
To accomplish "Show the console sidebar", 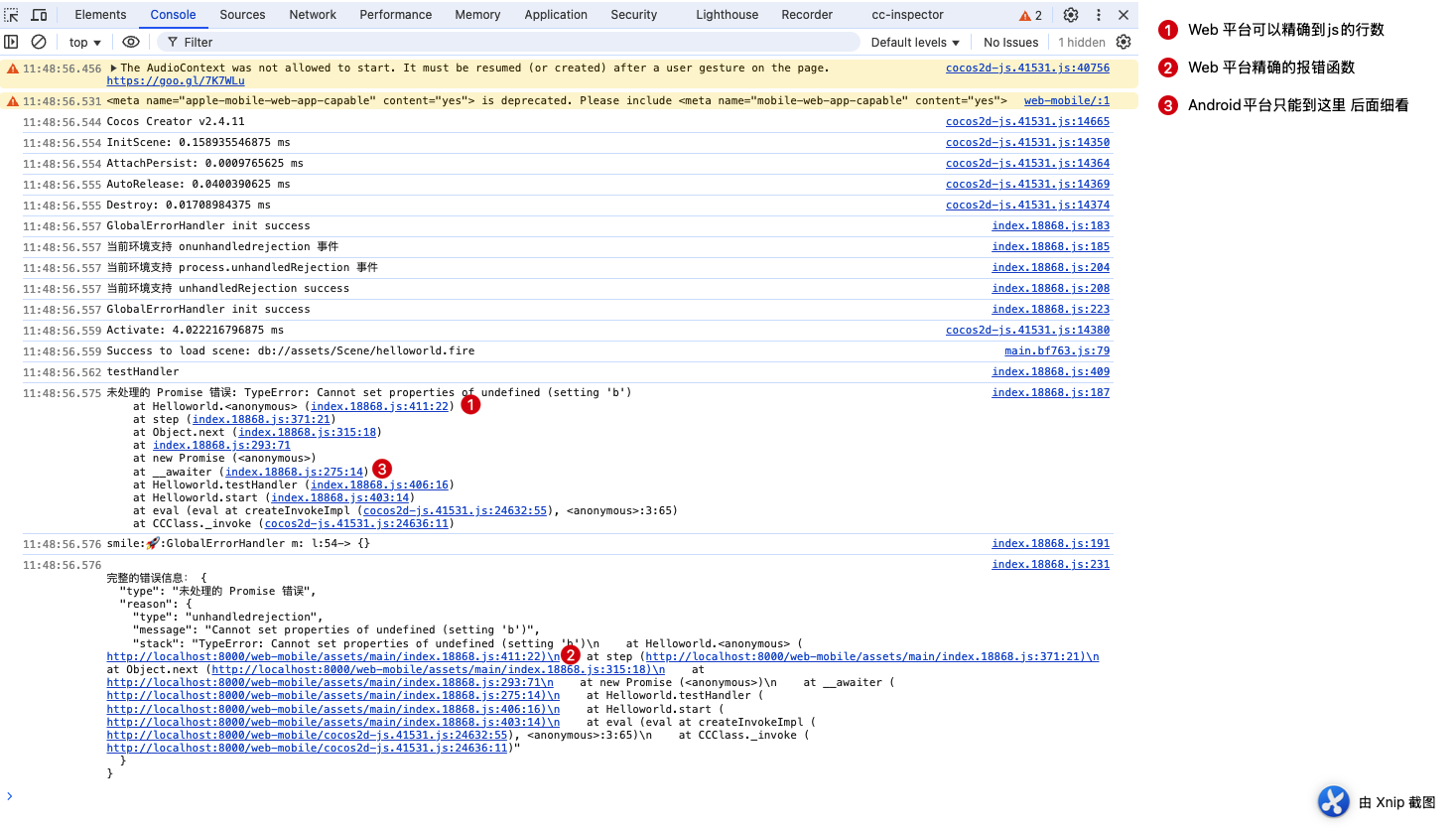I will coord(12,42).
